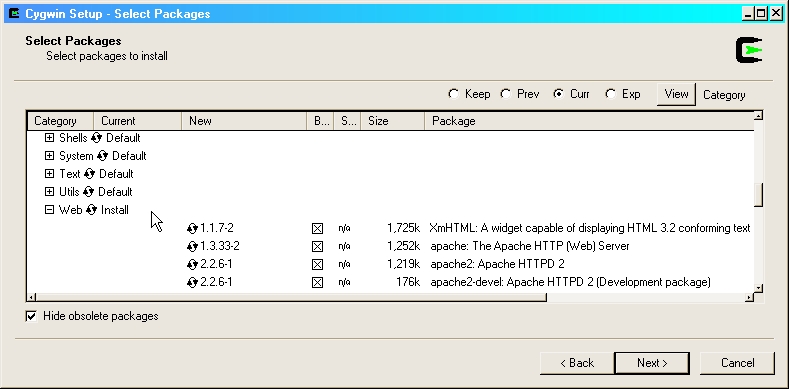Click the Back button
The height and width of the screenshot is (389, 789).
(x=577, y=363)
